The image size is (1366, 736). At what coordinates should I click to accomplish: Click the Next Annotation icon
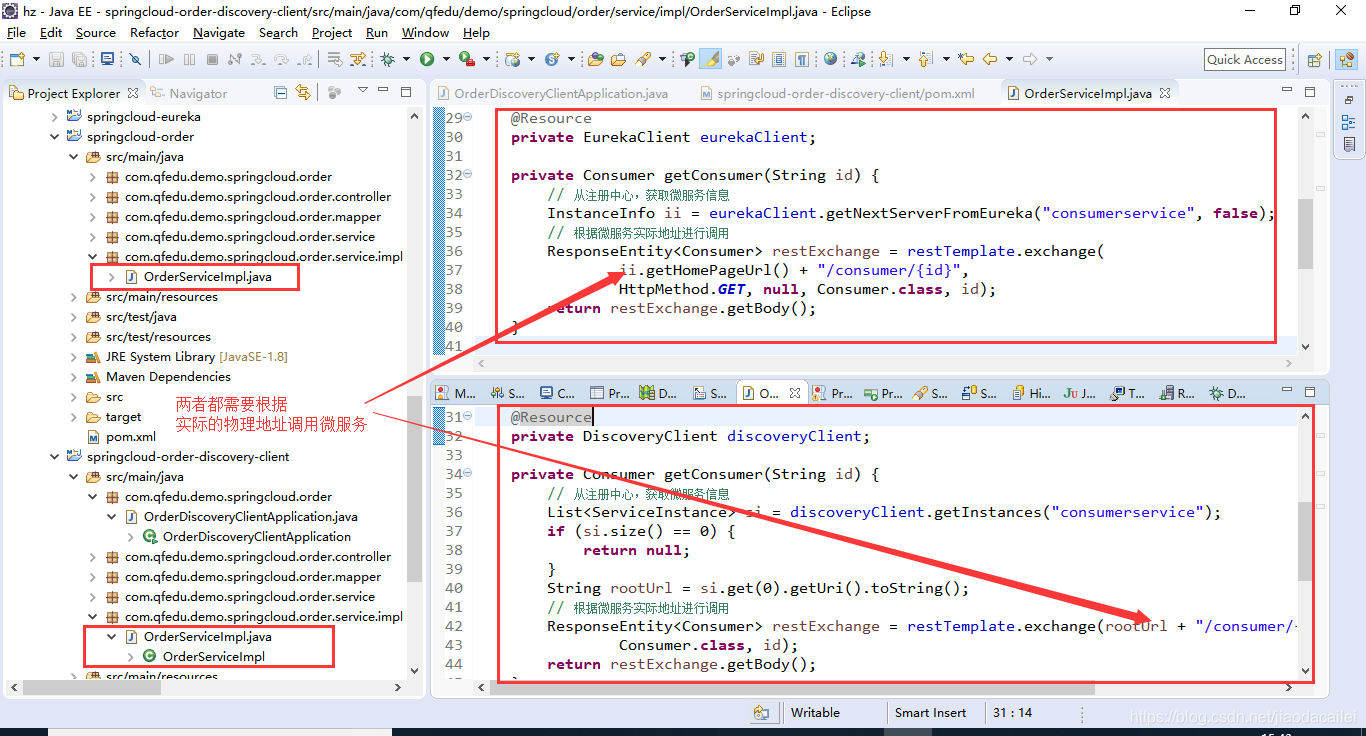click(x=885, y=59)
